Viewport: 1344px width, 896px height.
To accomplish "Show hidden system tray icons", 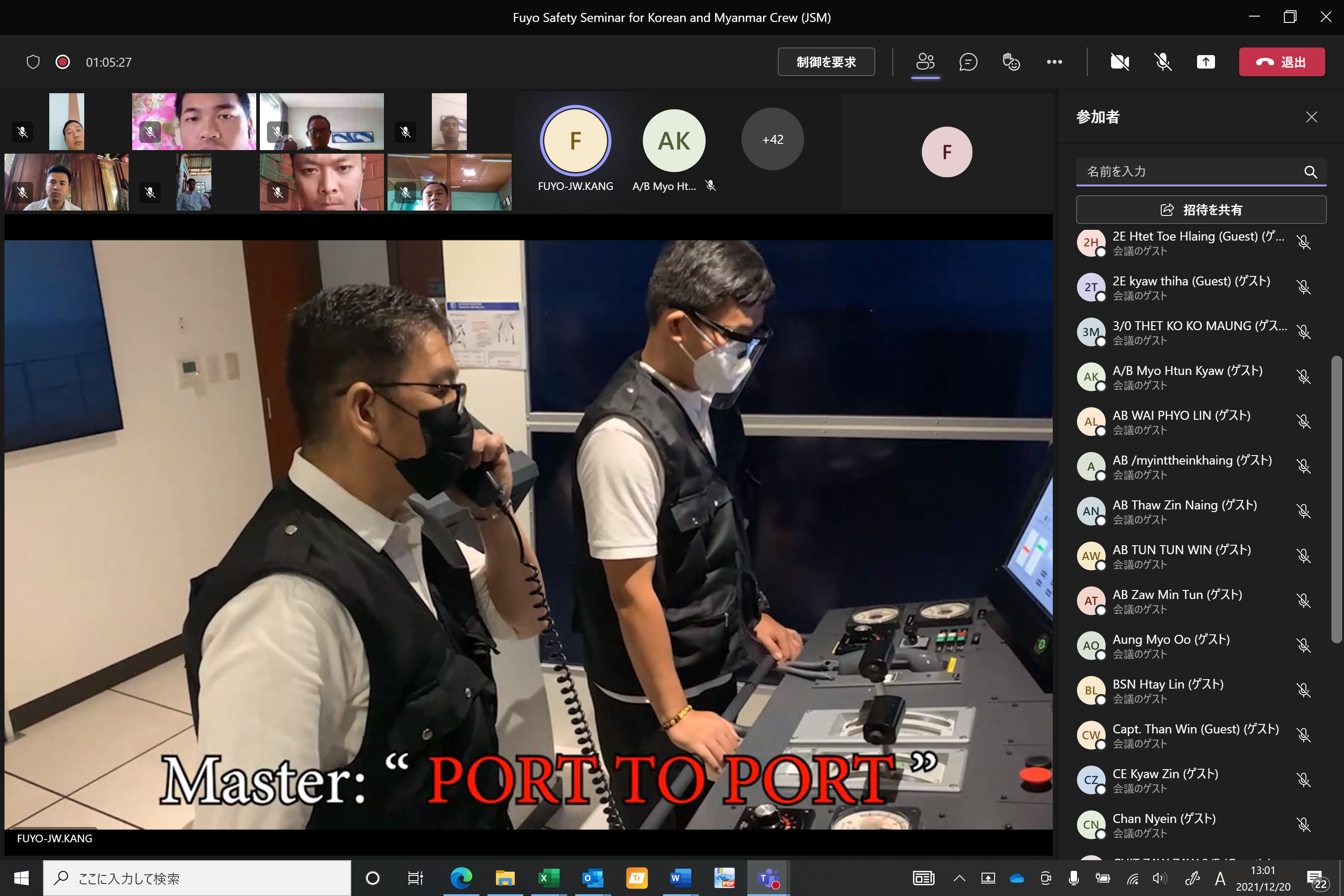I will [960, 878].
